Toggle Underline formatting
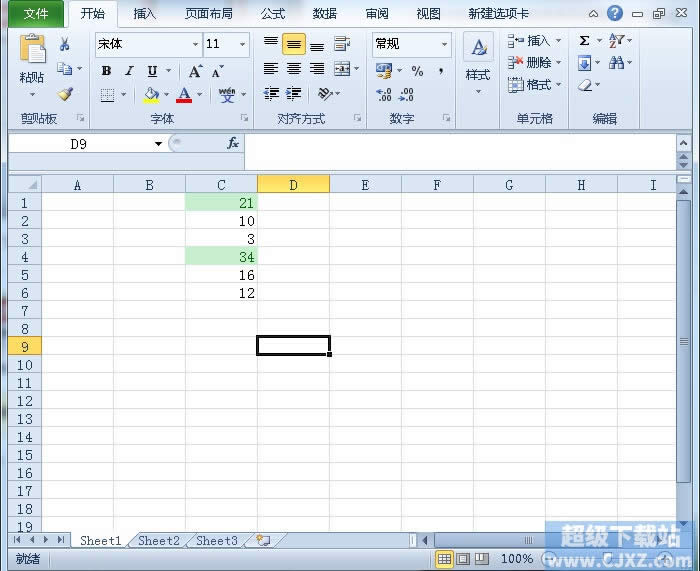The height and width of the screenshot is (571, 700). pyautogui.click(x=152, y=71)
